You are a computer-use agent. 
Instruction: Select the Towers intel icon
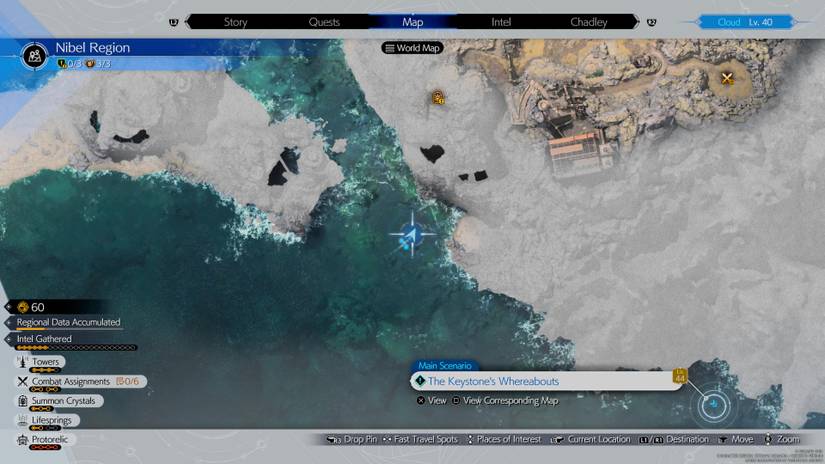pos(22,362)
